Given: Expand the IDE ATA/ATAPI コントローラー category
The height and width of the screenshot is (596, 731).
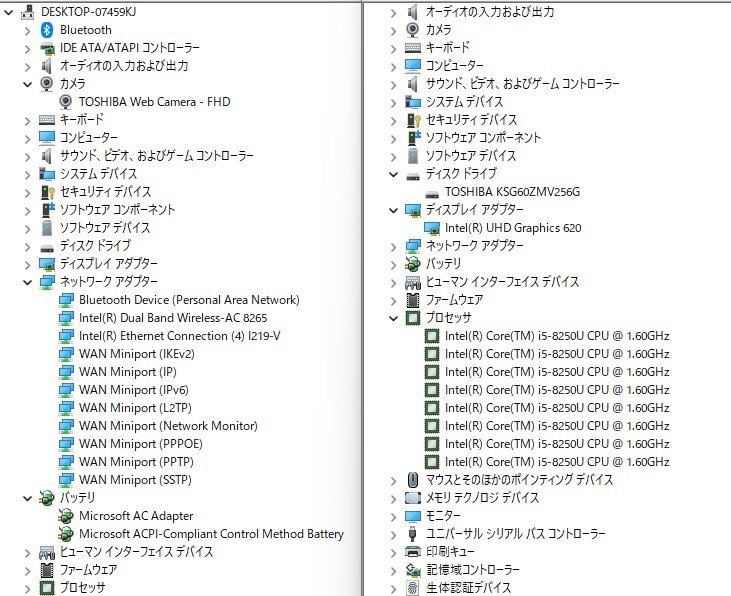Looking at the screenshot, I should tap(28, 49).
